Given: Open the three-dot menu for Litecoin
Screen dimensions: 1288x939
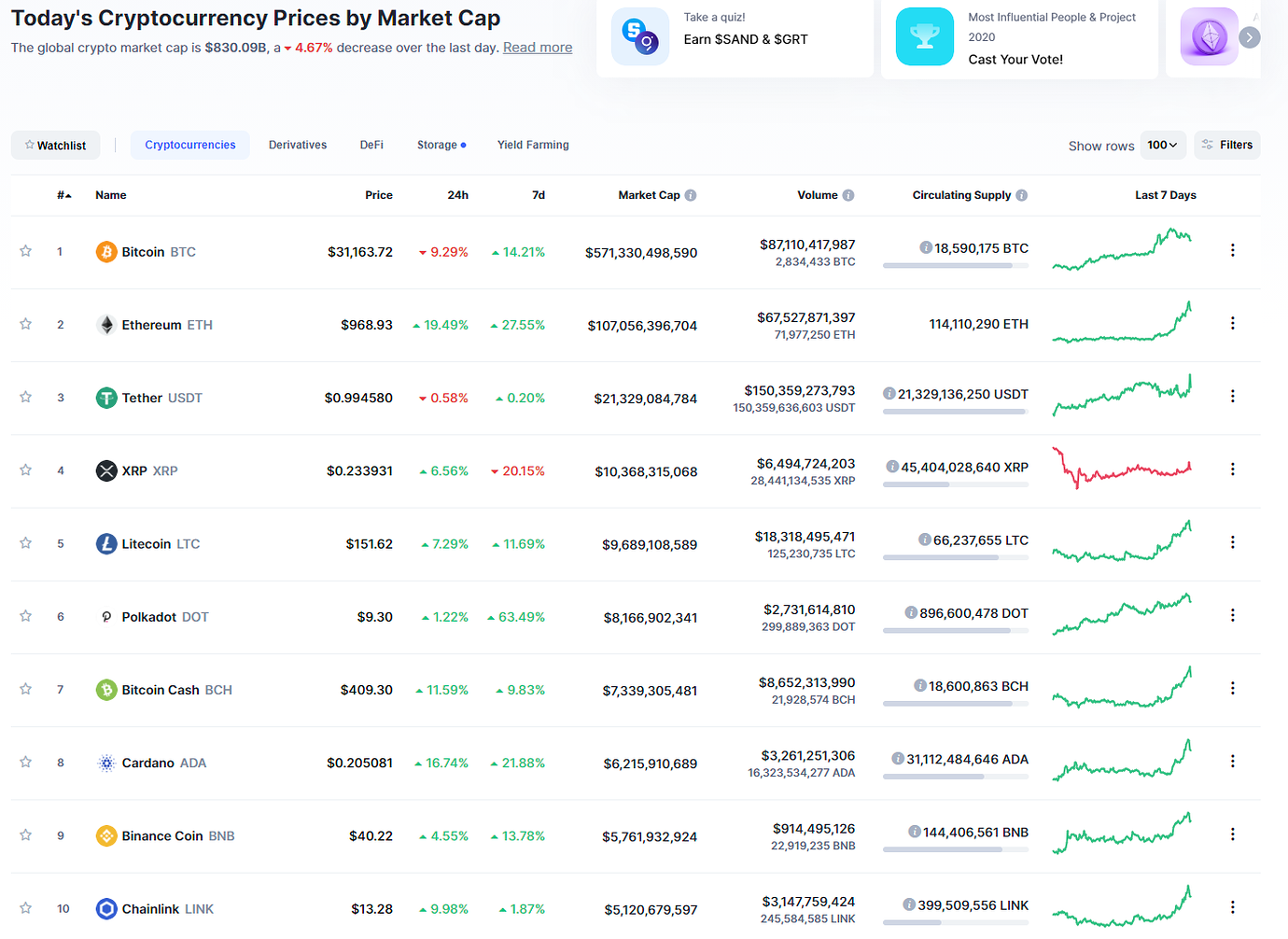Looking at the screenshot, I should coord(1232,542).
